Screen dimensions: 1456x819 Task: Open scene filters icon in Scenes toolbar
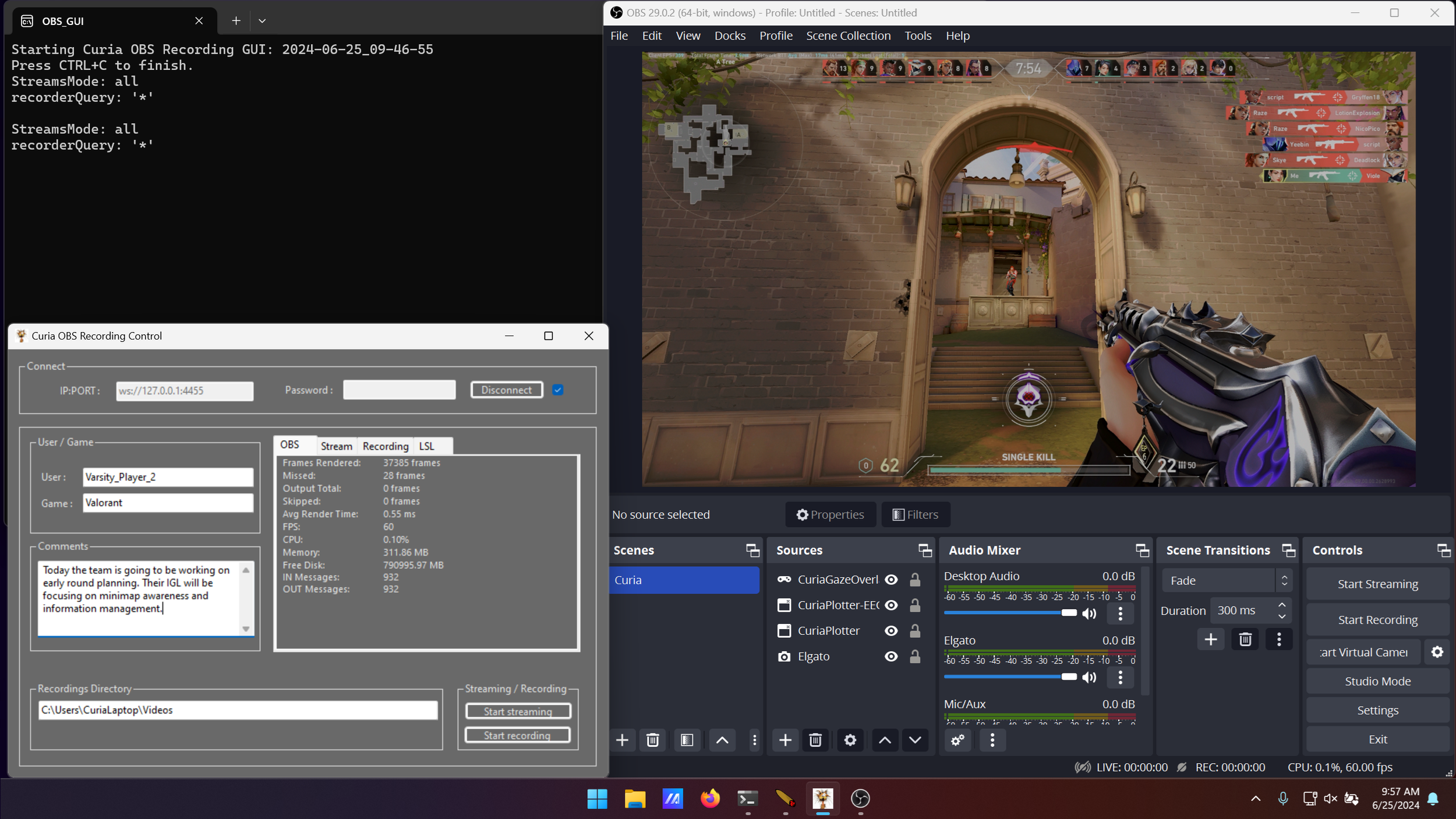[687, 740]
